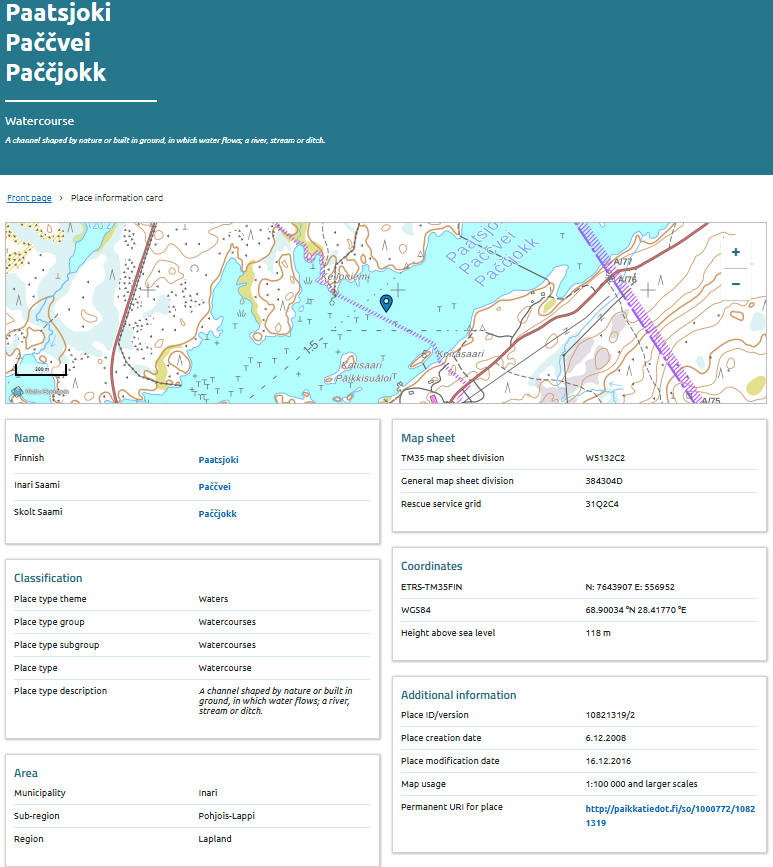Image resolution: width=773 pixels, height=867 pixels.
Task: Click the 'Inari Saami' language label
Action: coord(37,485)
